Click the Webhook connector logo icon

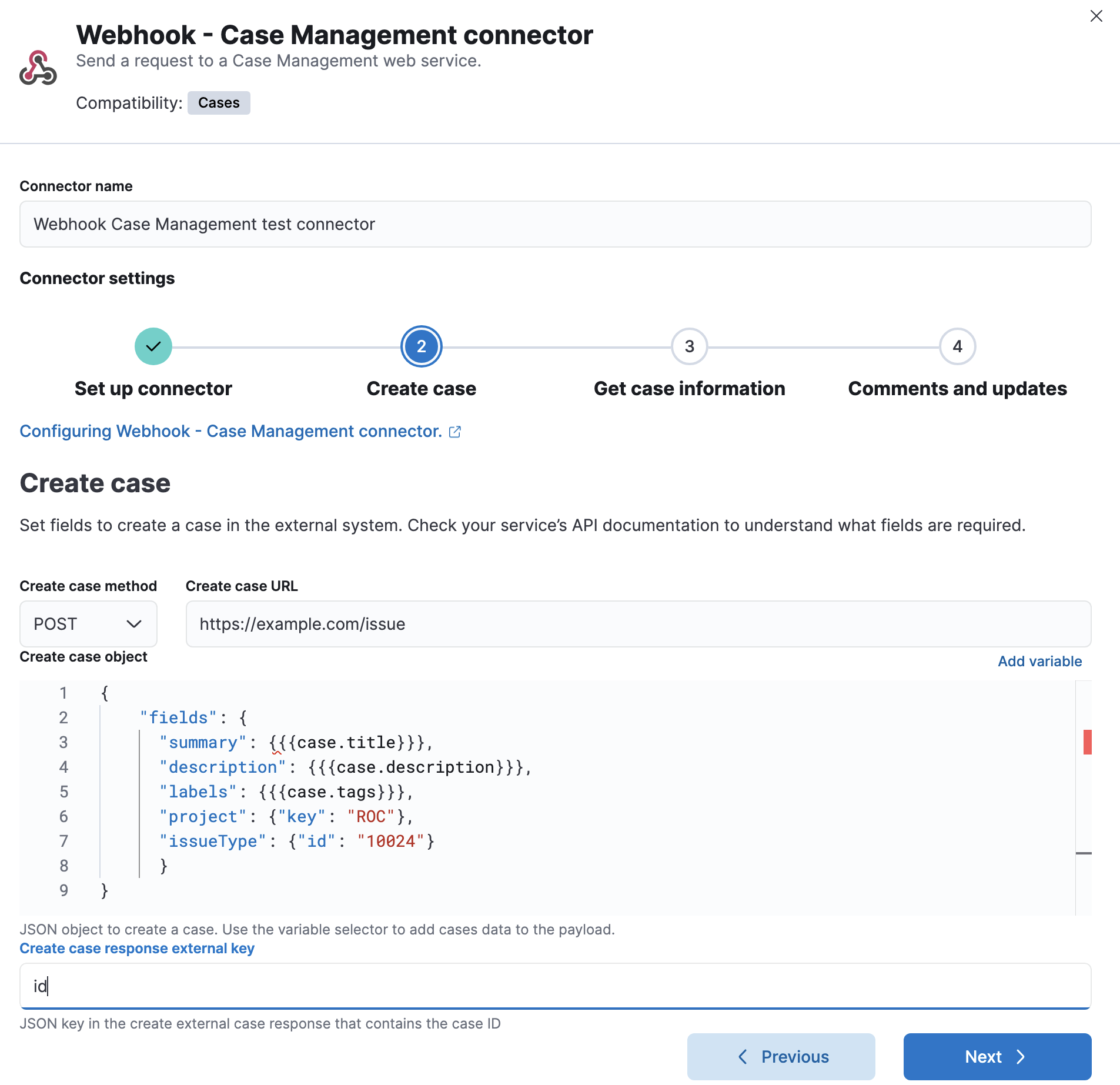coord(38,66)
